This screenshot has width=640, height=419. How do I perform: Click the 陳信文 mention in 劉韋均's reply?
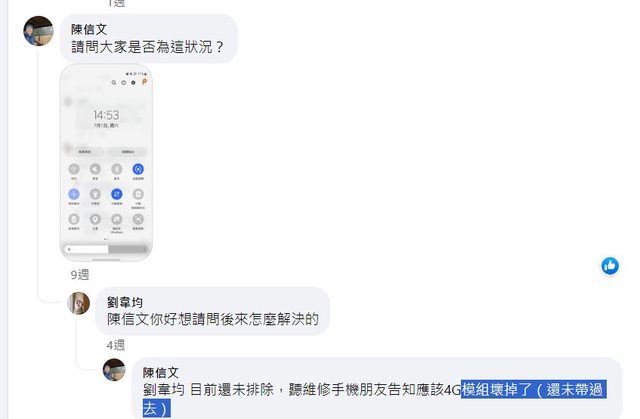point(128,319)
